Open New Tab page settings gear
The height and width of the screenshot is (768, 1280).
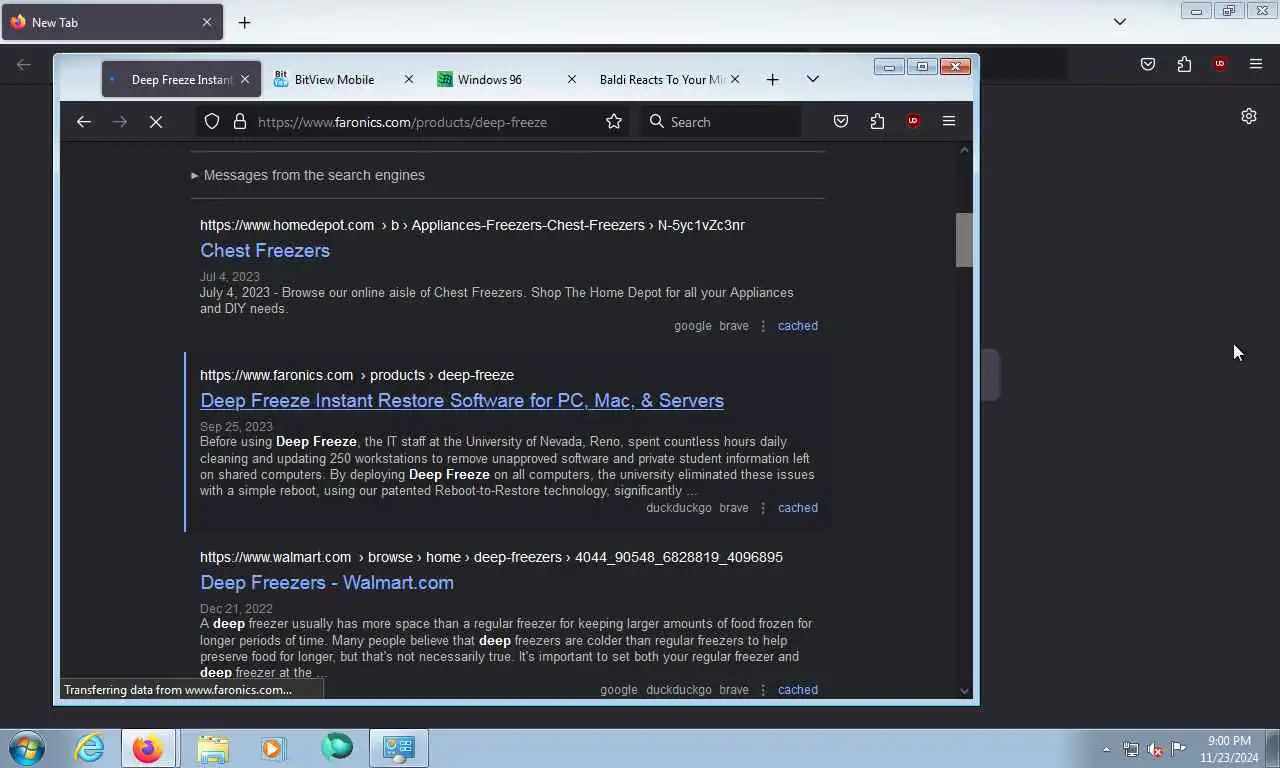[1249, 116]
